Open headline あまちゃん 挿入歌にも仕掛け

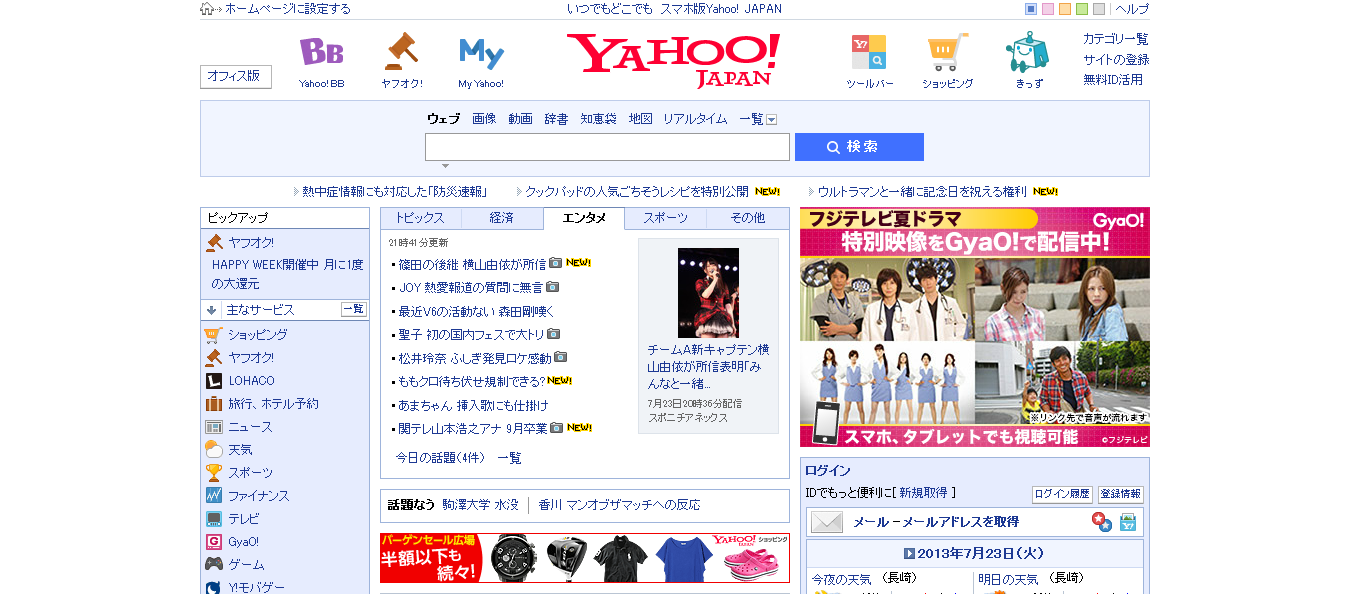[x=473, y=405]
